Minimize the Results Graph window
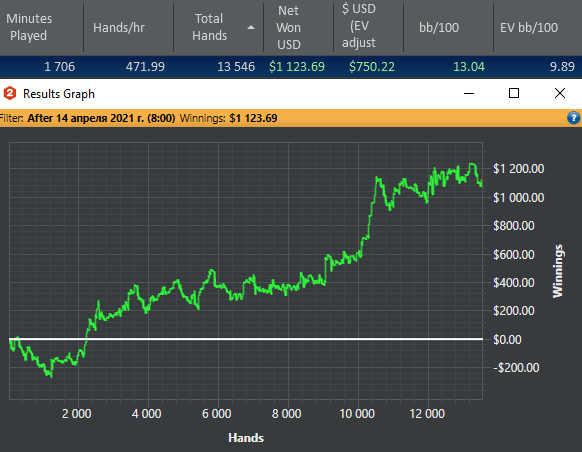Viewport: 582px width, 452px height. [x=469, y=94]
